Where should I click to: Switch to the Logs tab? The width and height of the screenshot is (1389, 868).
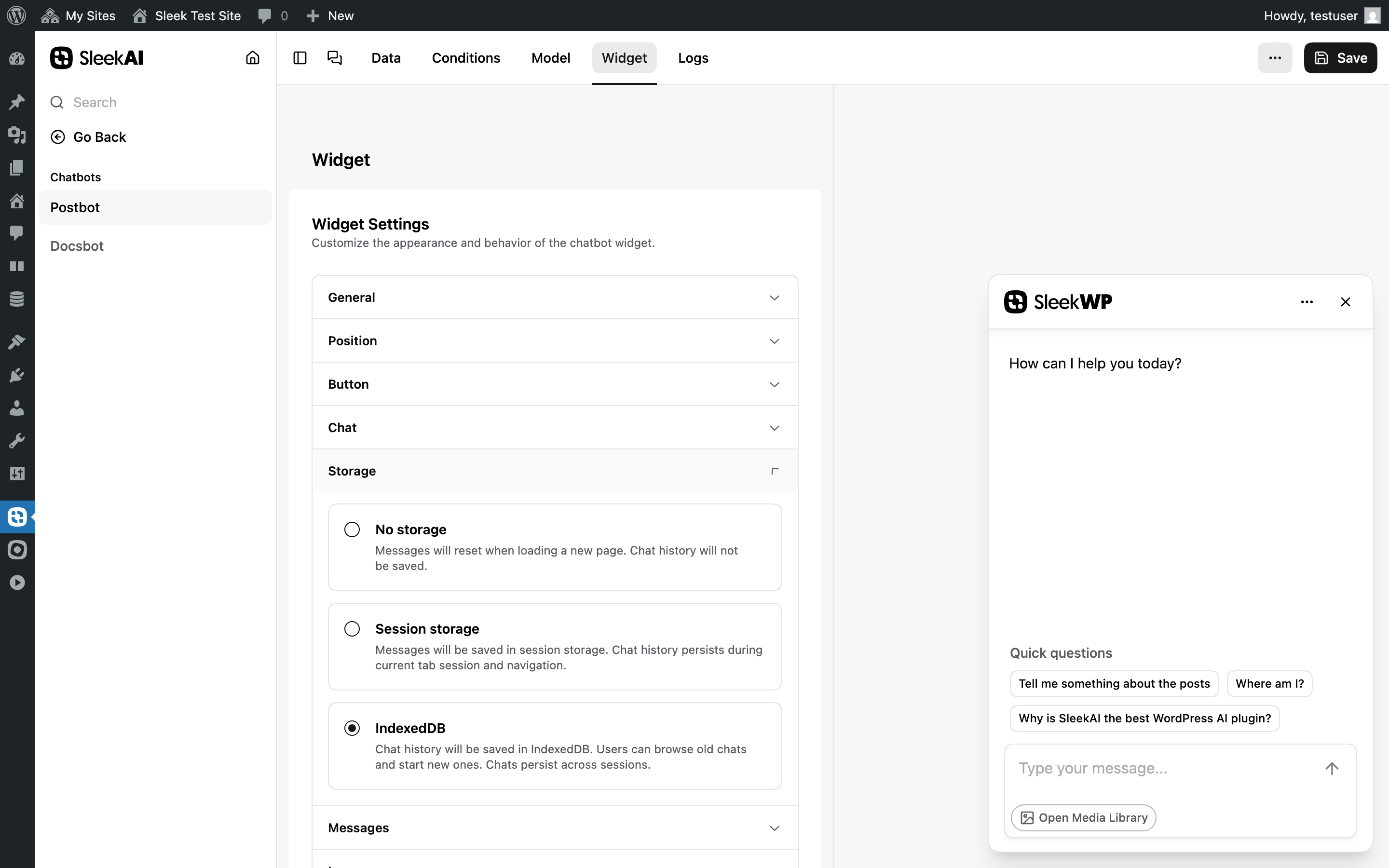click(692, 58)
